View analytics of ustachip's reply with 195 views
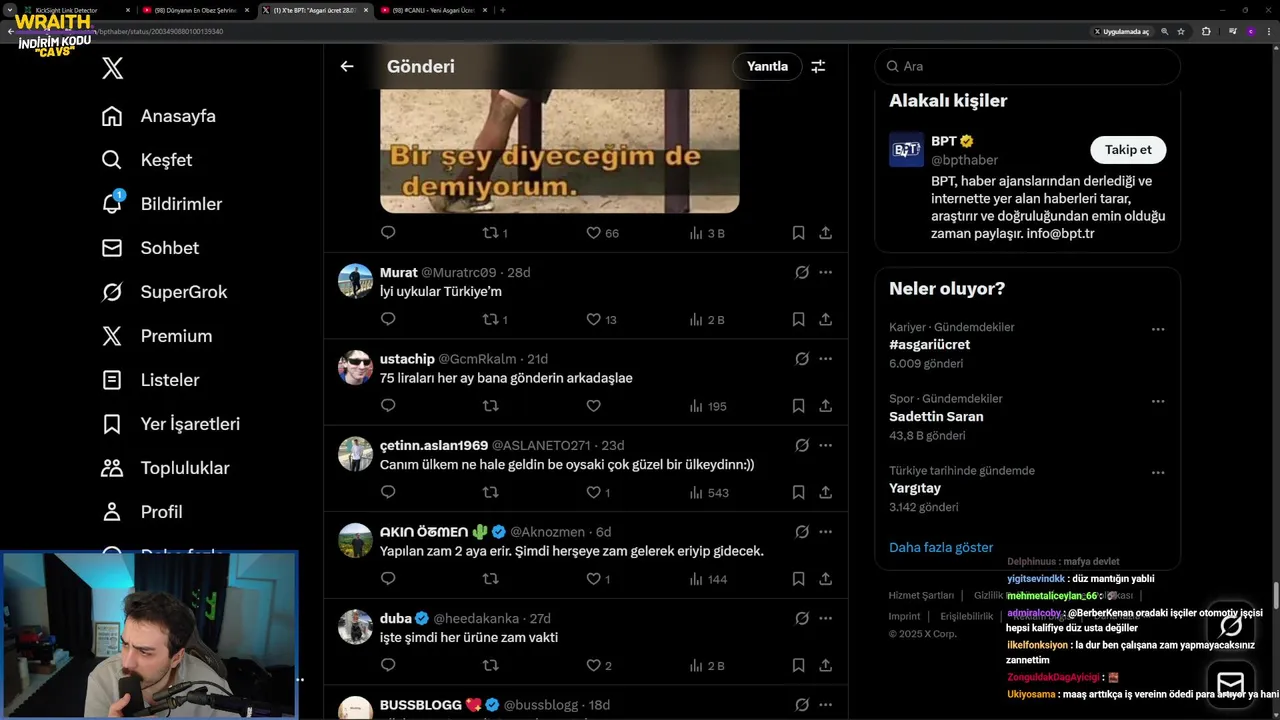Image resolution: width=1280 pixels, height=720 pixels. 708,406
